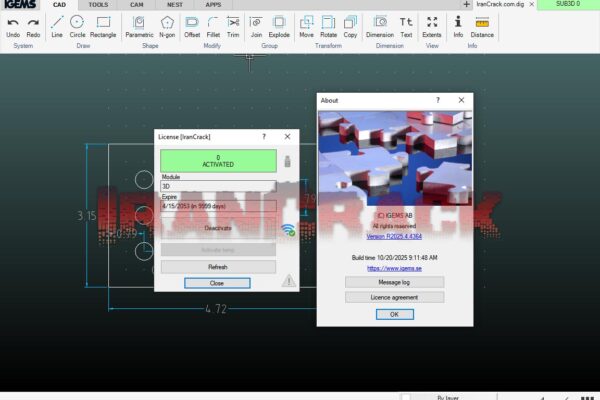
Task: Click the green ACTIVATED status bar
Action: [x=218, y=161]
